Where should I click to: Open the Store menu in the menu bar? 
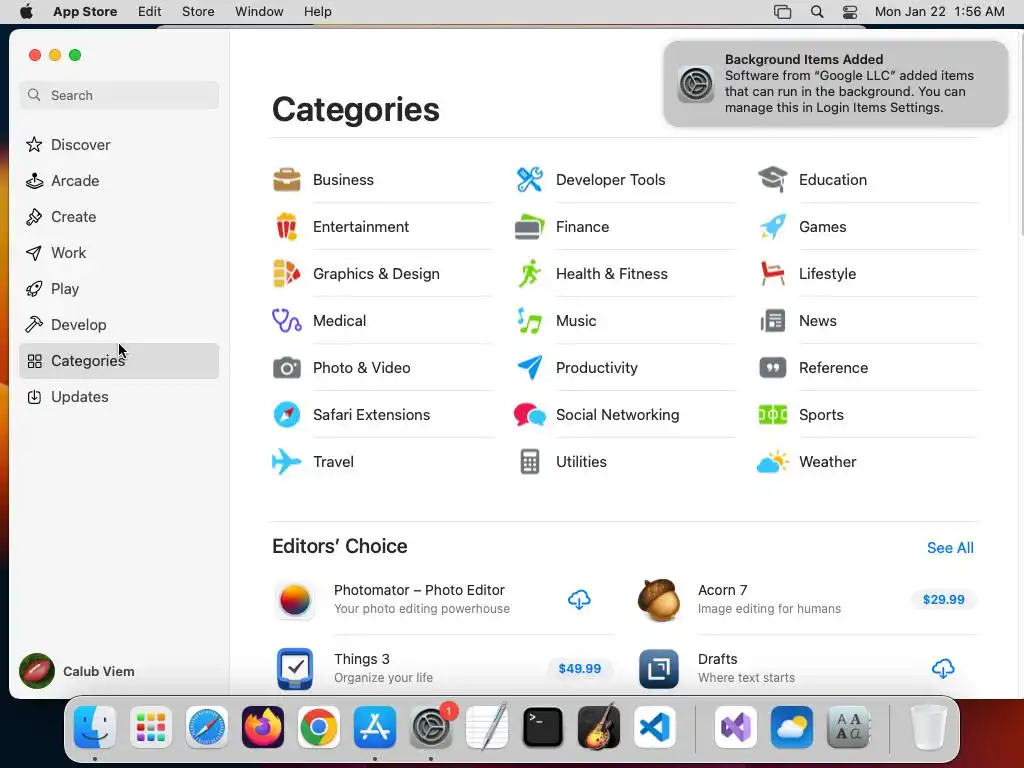[x=198, y=12]
